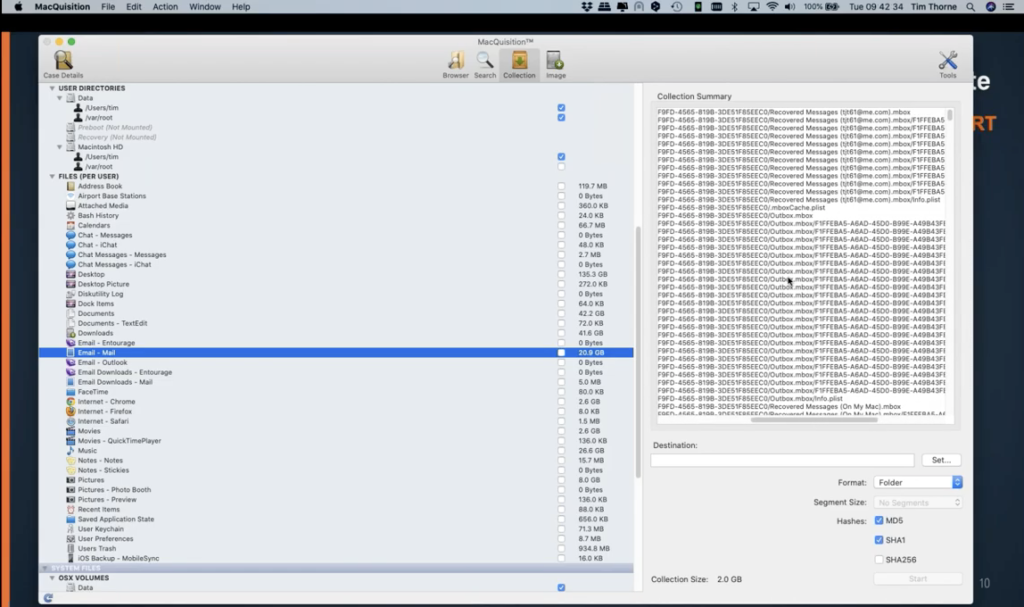The width and height of the screenshot is (1024, 607).
Task: Uncheck Data /var/root user directory
Action: coord(561,118)
